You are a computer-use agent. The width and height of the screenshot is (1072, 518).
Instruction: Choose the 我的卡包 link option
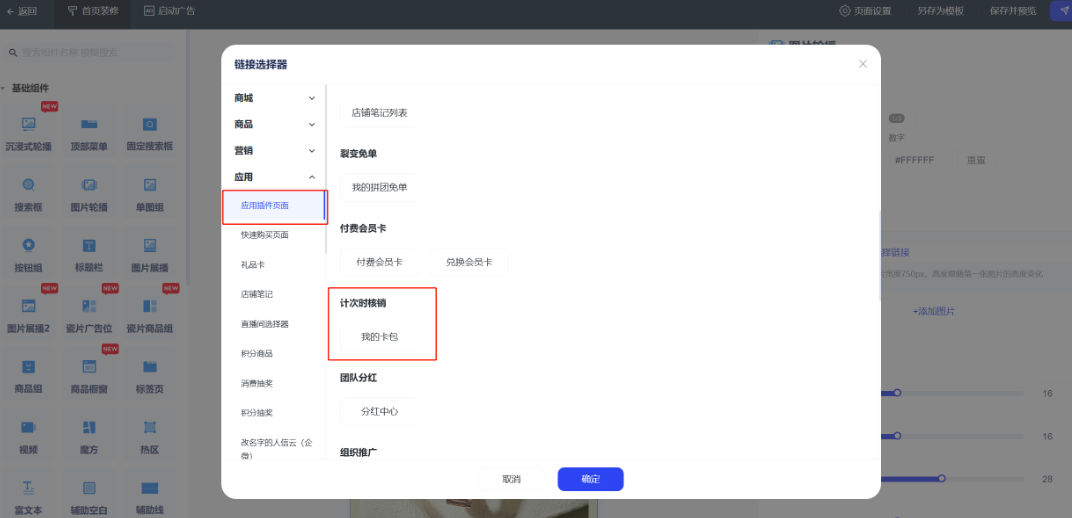(379, 337)
